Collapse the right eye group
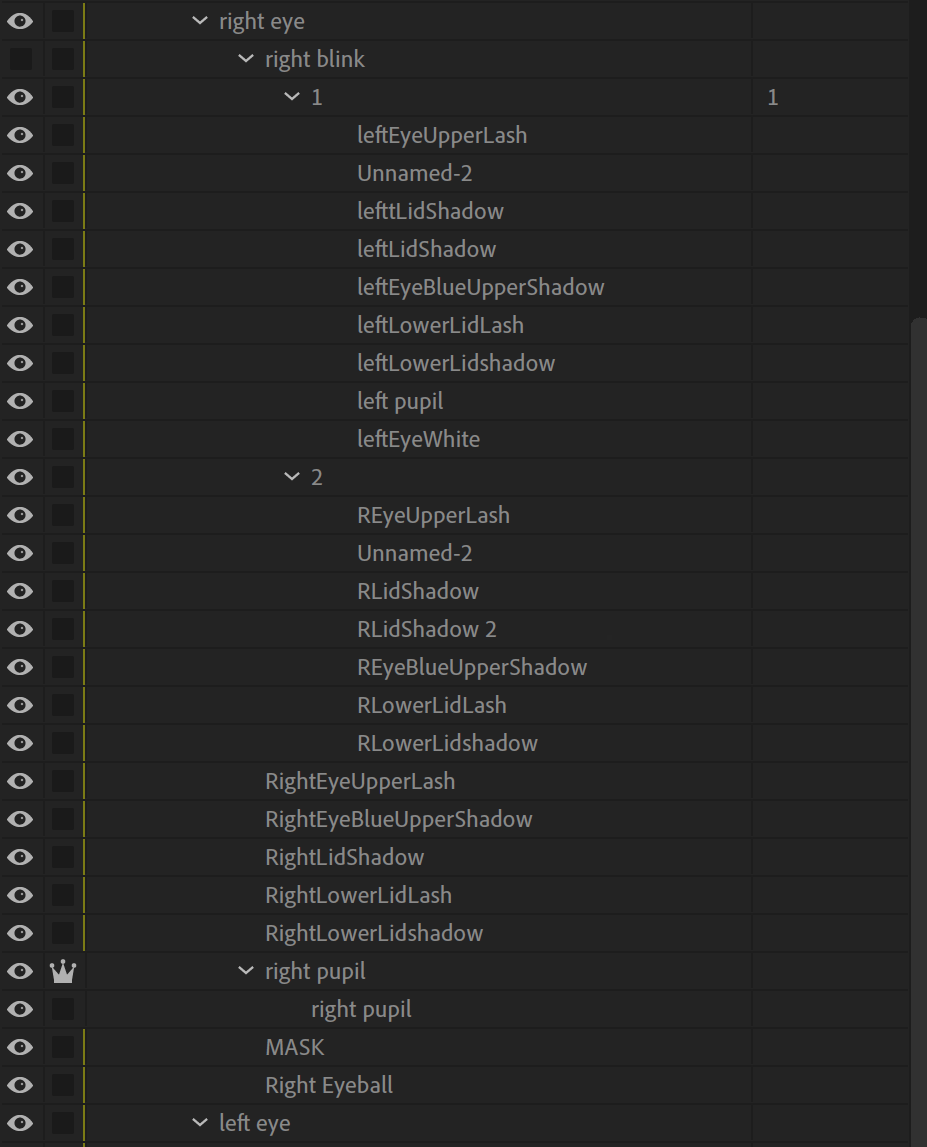The image size is (927, 1147). (199, 20)
